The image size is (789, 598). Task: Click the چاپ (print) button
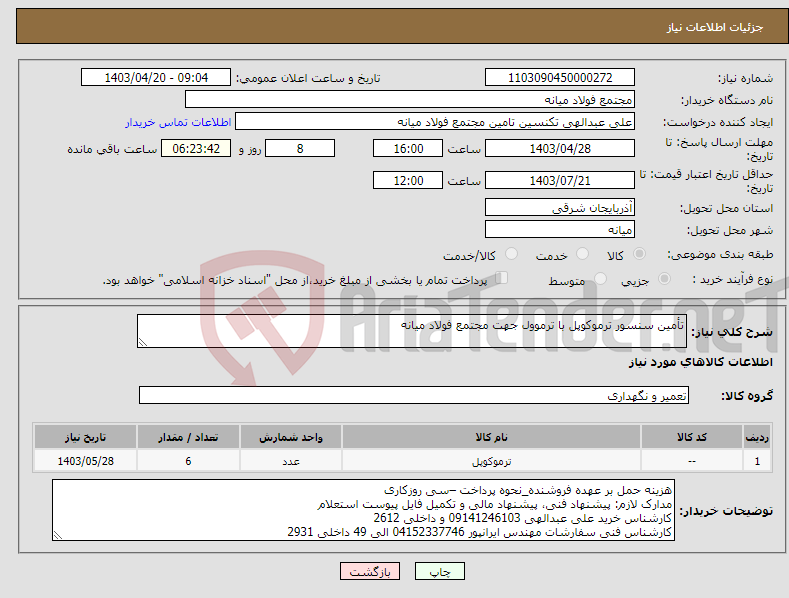(439, 571)
